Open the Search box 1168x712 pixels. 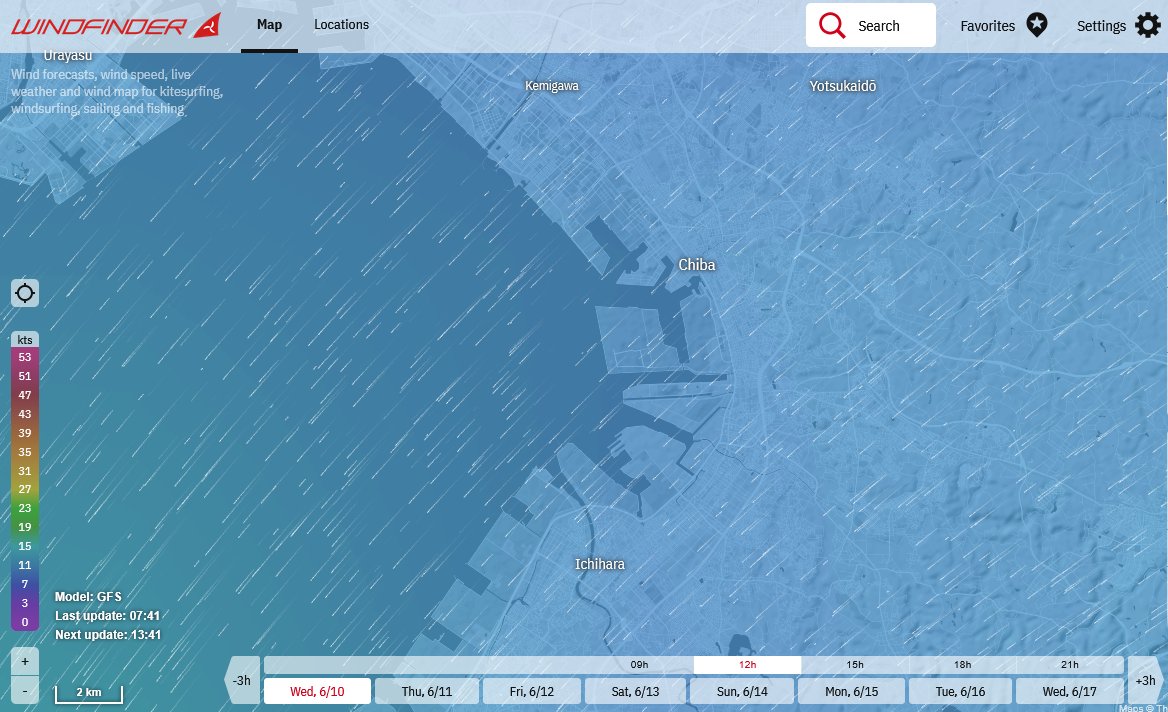coord(870,25)
